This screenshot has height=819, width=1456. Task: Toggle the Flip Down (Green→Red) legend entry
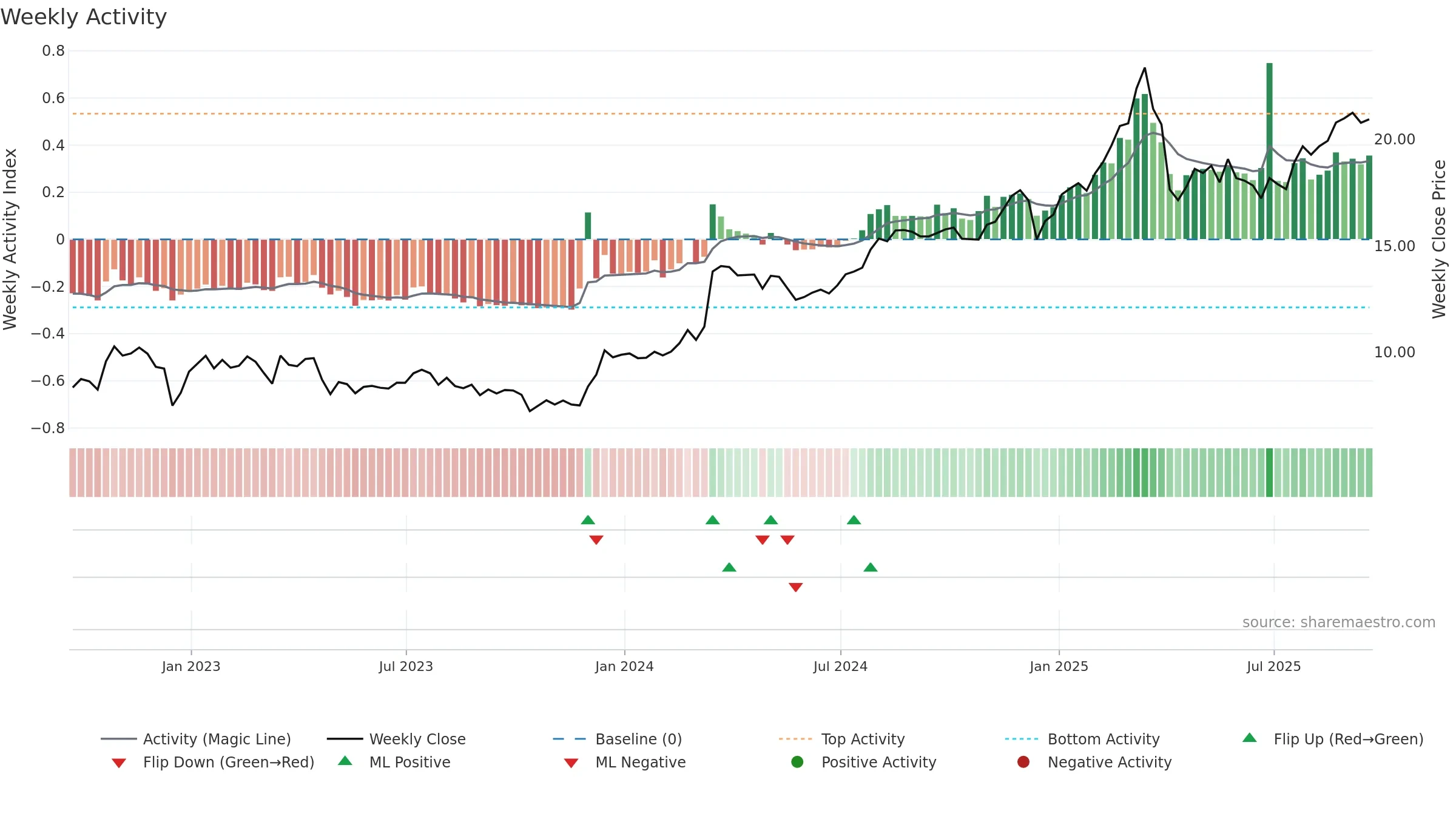(x=212, y=762)
